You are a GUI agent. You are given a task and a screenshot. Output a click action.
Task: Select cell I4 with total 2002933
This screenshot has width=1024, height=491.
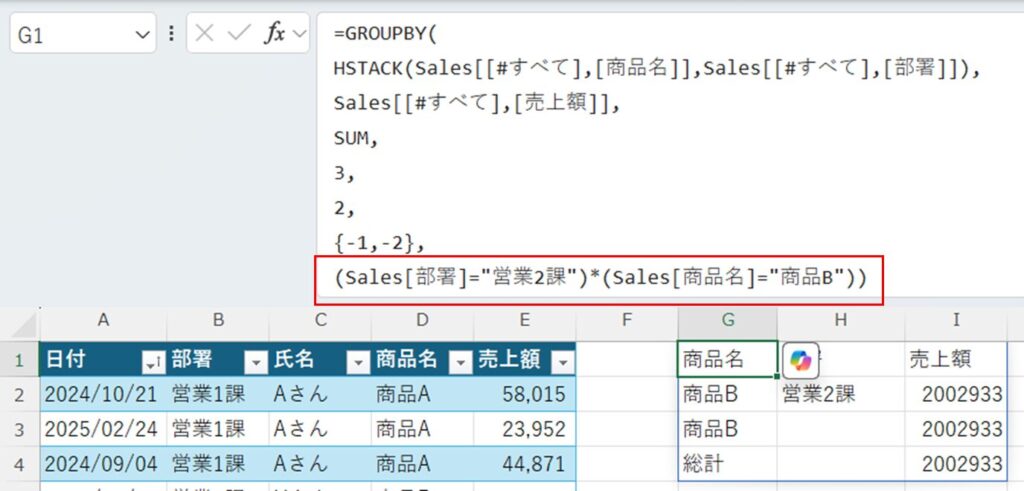pos(956,464)
